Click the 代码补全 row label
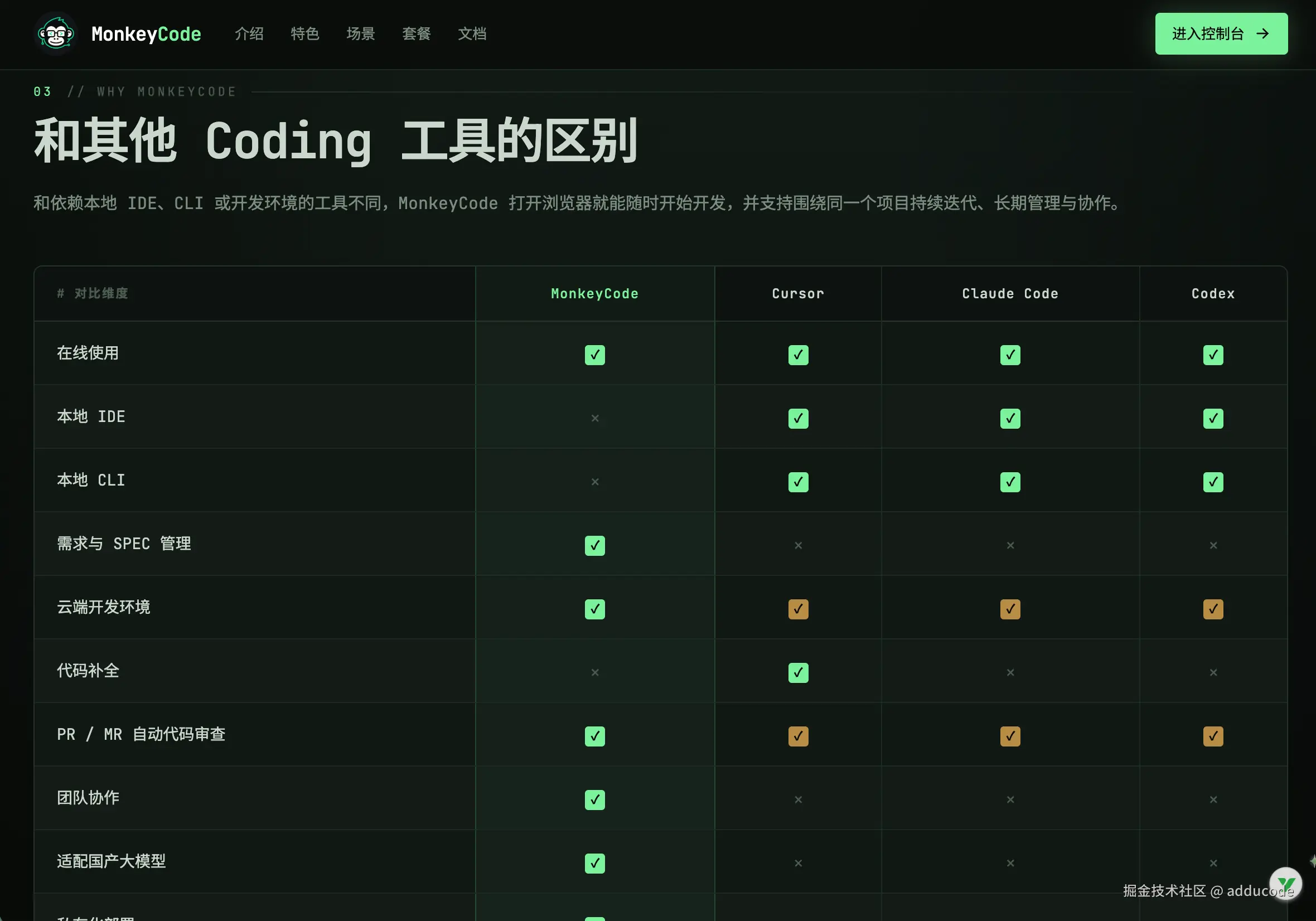 (x=88, y=671)
